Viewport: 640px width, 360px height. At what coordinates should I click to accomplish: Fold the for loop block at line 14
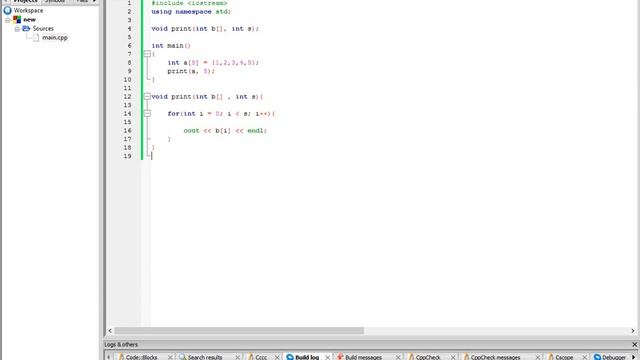(147, 113)
